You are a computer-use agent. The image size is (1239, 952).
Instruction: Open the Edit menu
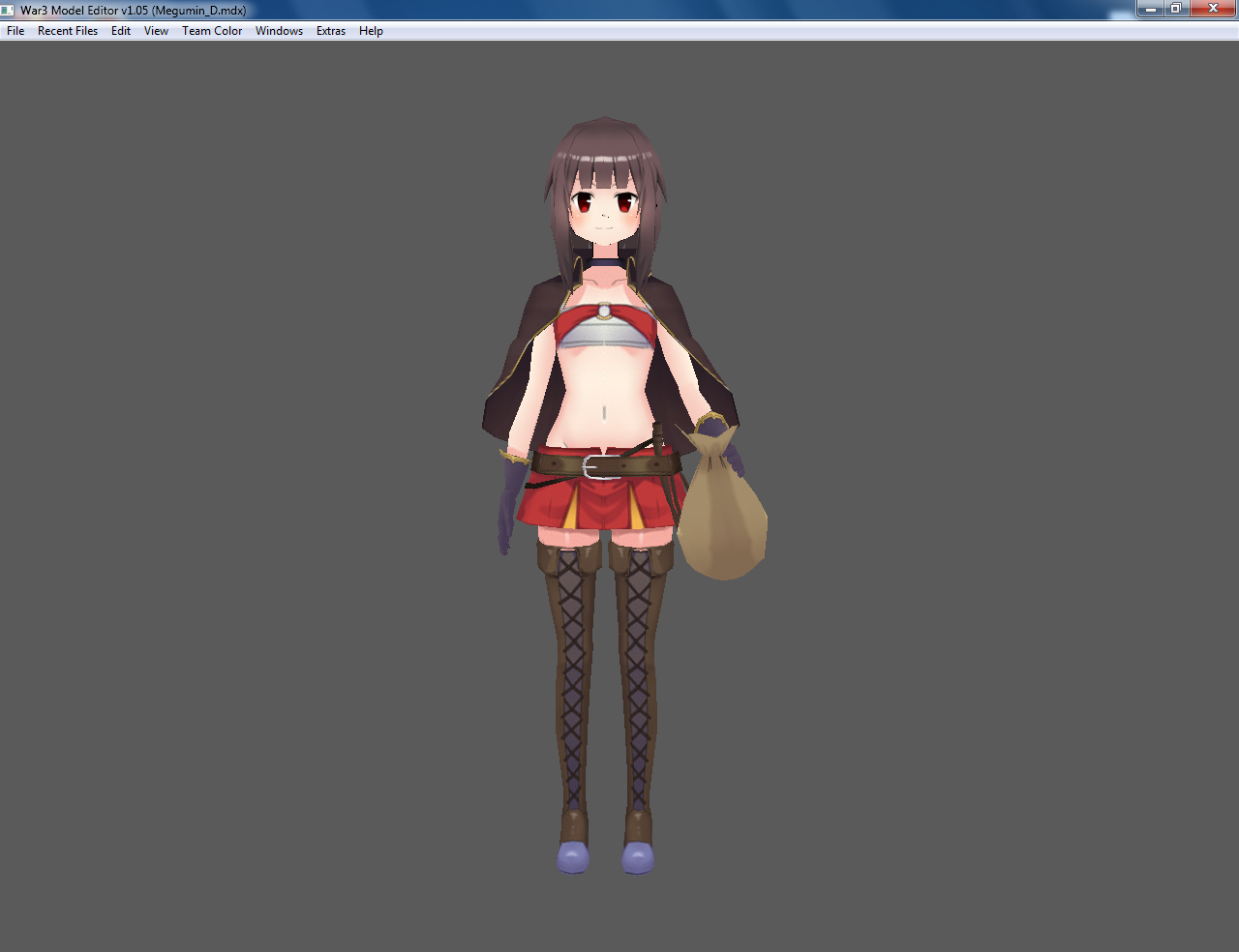[121, 31]
